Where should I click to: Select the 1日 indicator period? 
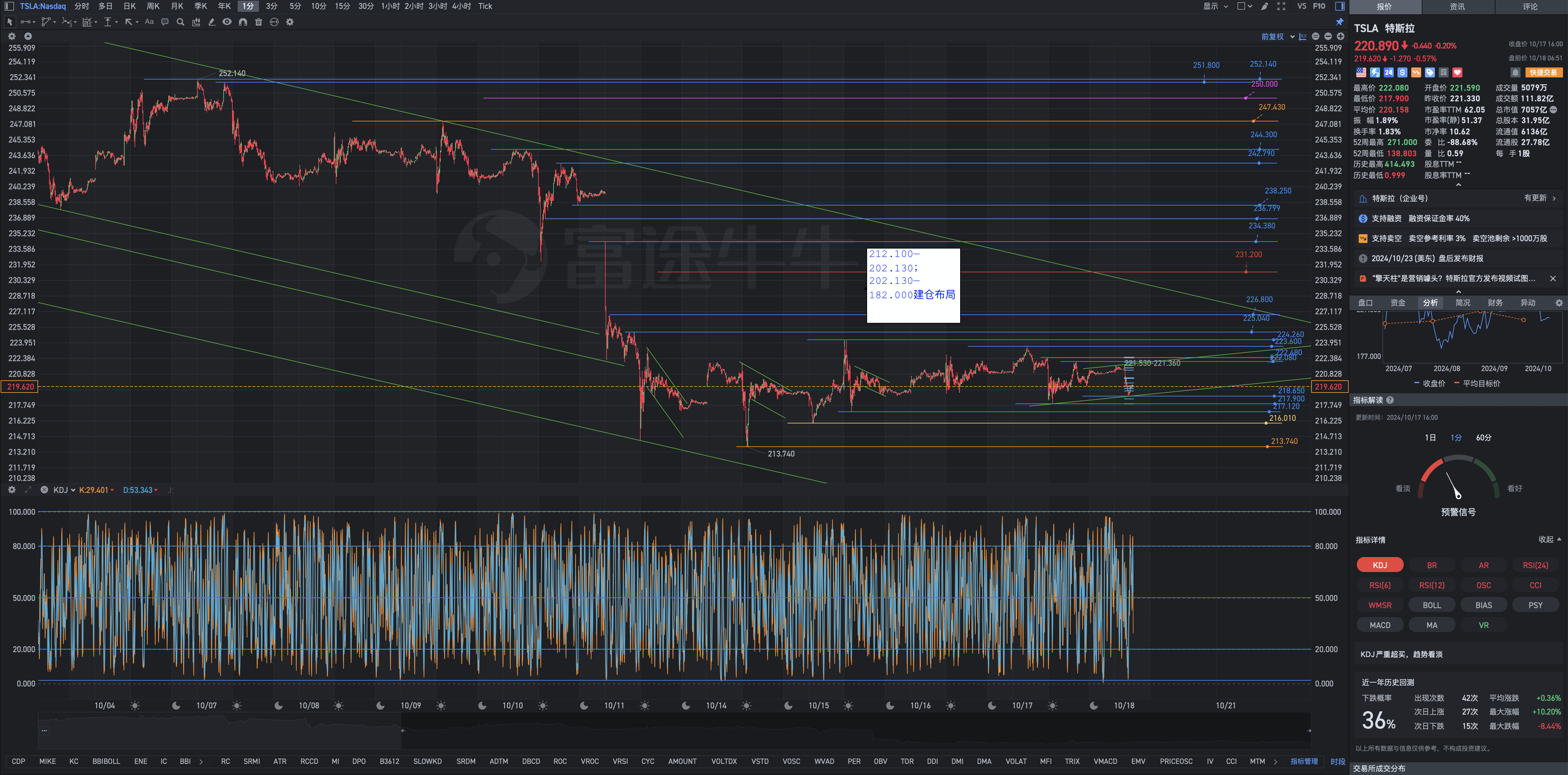1431,437
